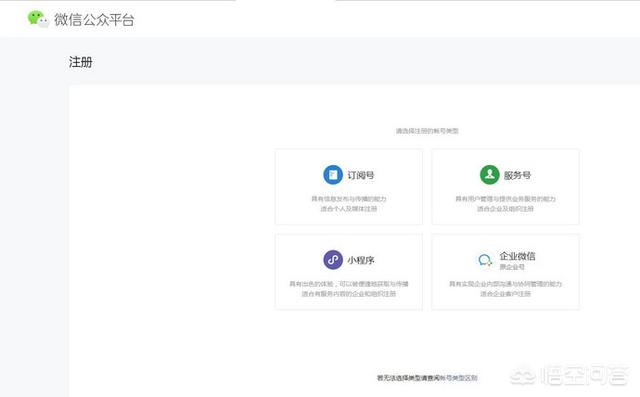
Task: Click the 企业微信 card description text
Action: (x=505, y=288)
